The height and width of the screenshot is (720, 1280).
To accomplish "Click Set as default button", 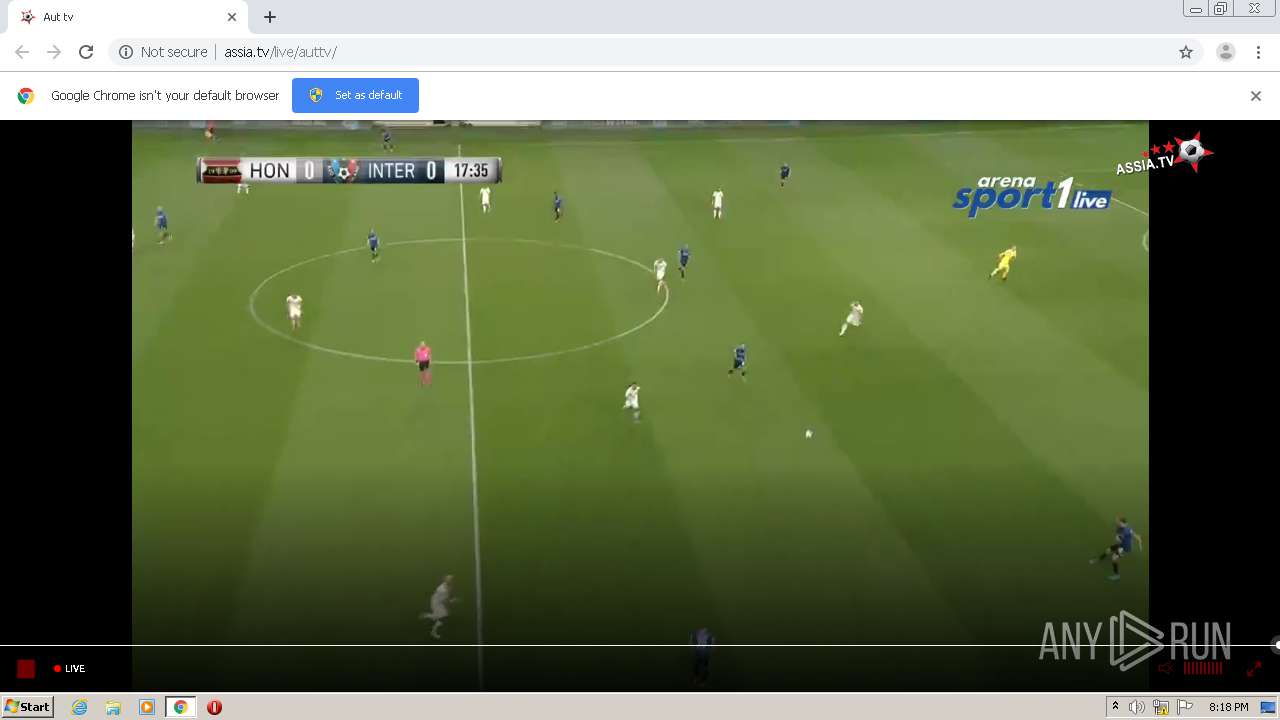I will click(x=355, y=95).
